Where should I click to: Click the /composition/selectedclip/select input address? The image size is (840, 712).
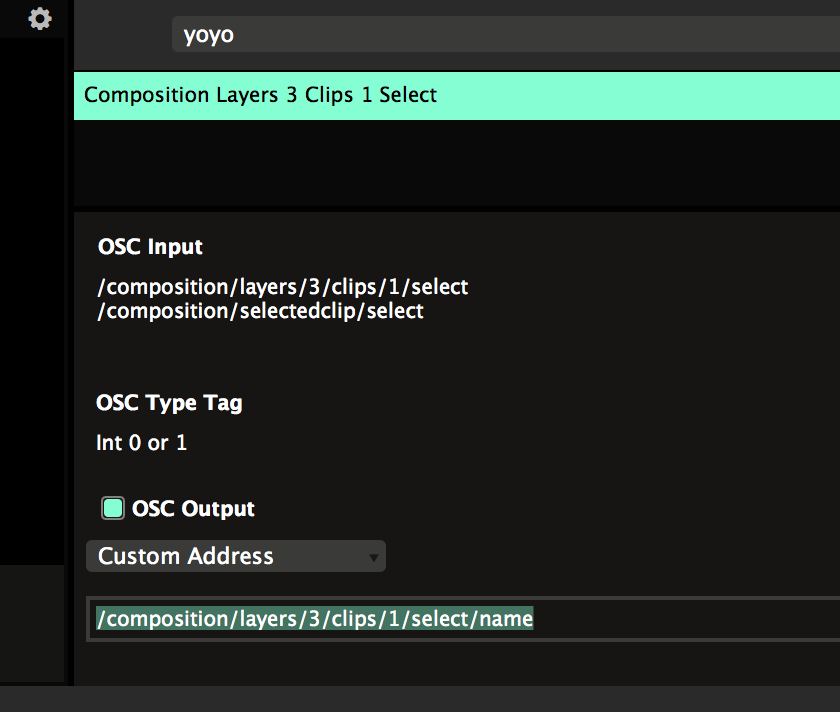pos(261,311)
